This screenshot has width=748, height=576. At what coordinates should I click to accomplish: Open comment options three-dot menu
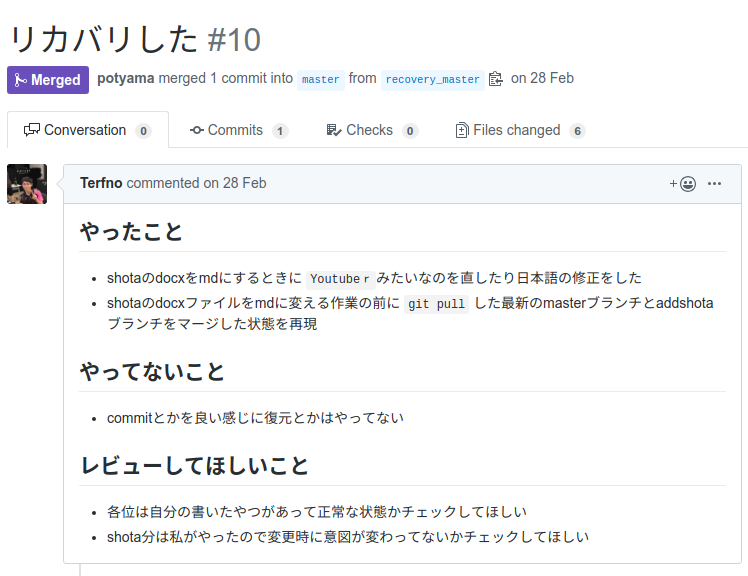pyautogui.click(x=714, y=184)
